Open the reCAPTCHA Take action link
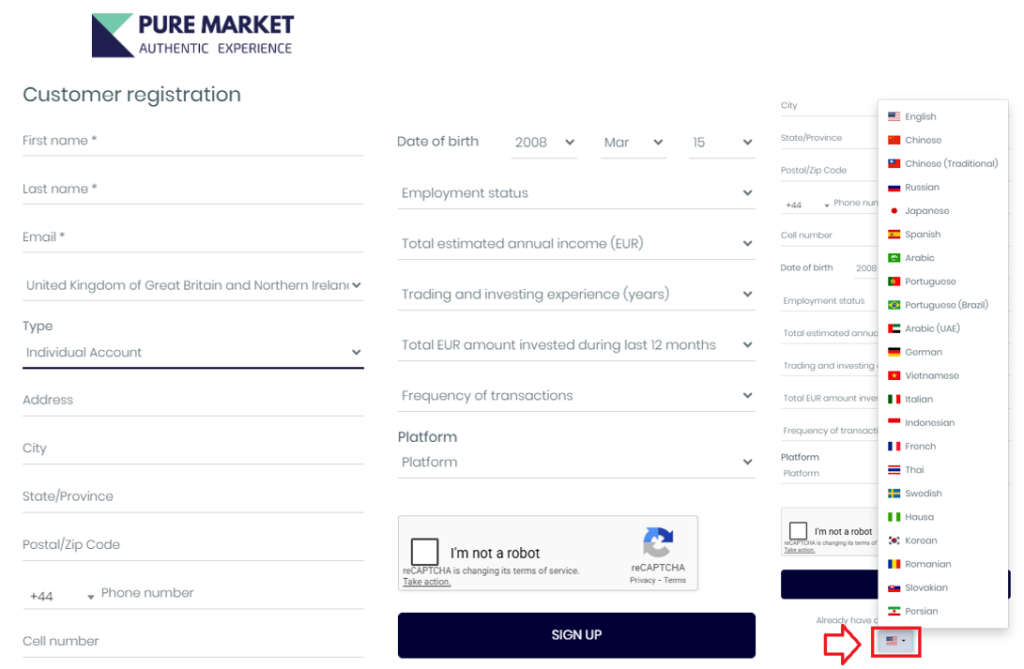The width and height of the screenshot is (1024, 669). click(426, 582)
